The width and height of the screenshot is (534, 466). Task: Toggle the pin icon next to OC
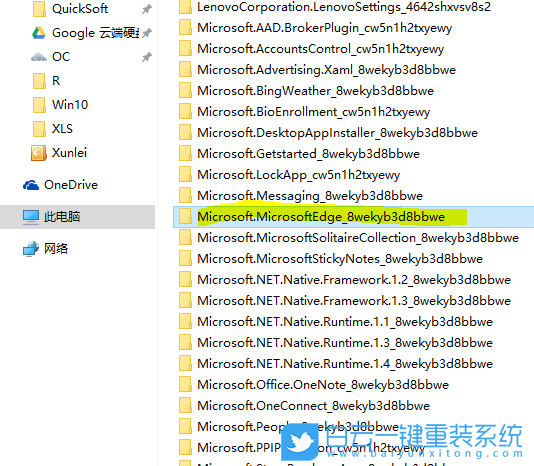click(x=146, y=57)
